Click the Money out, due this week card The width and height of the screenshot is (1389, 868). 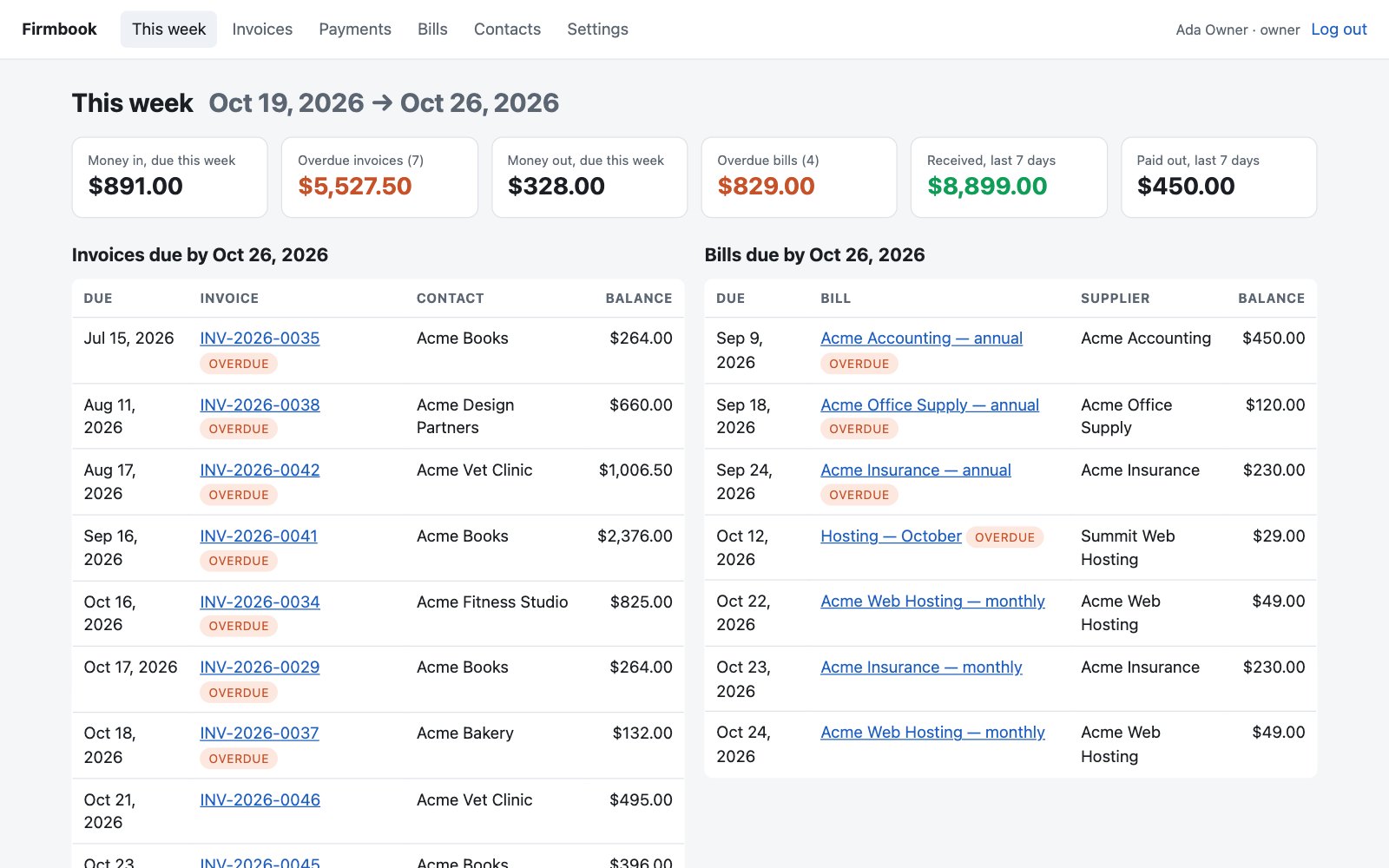coord(589,177)
